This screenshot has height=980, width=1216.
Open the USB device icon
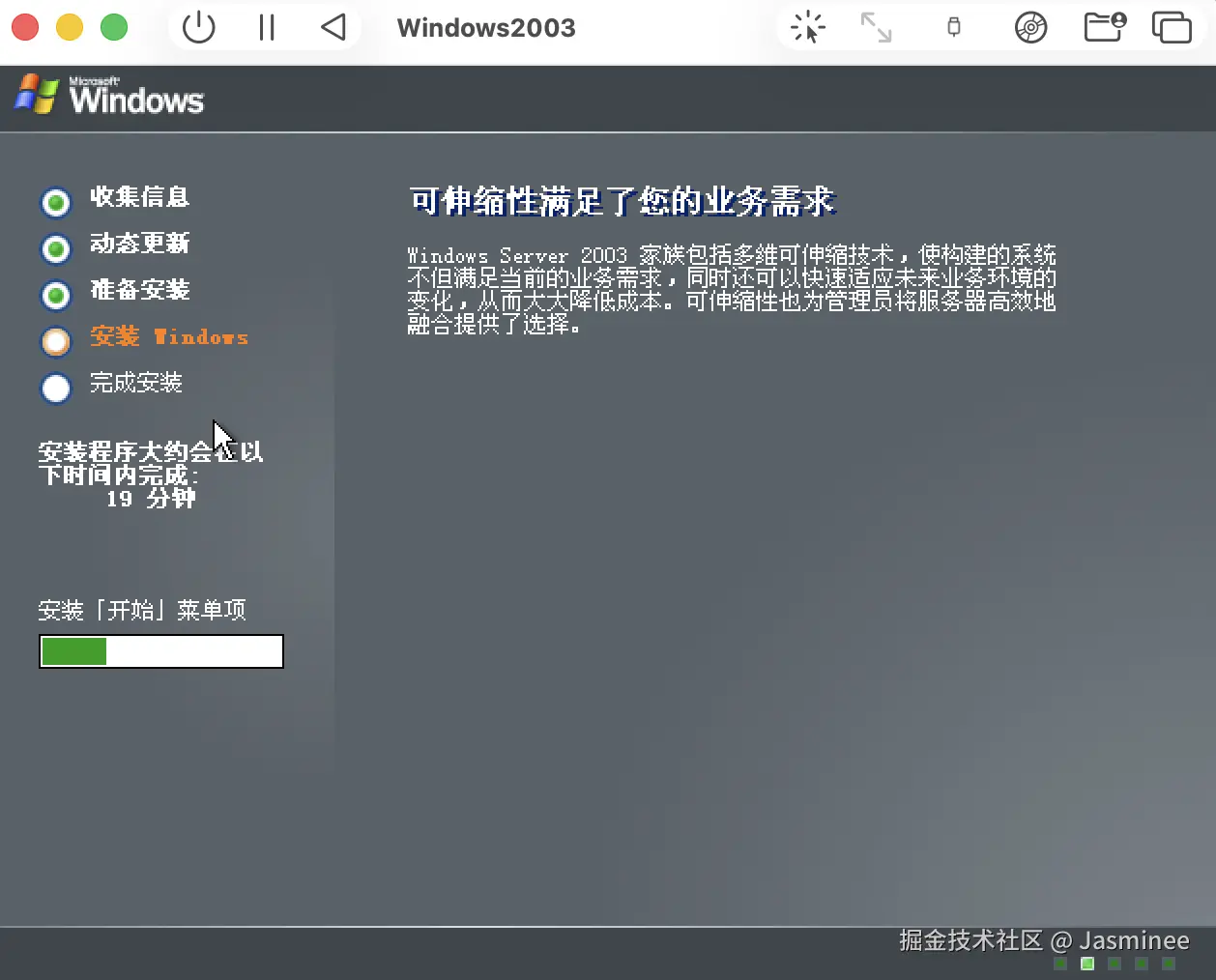click(954, 27)
